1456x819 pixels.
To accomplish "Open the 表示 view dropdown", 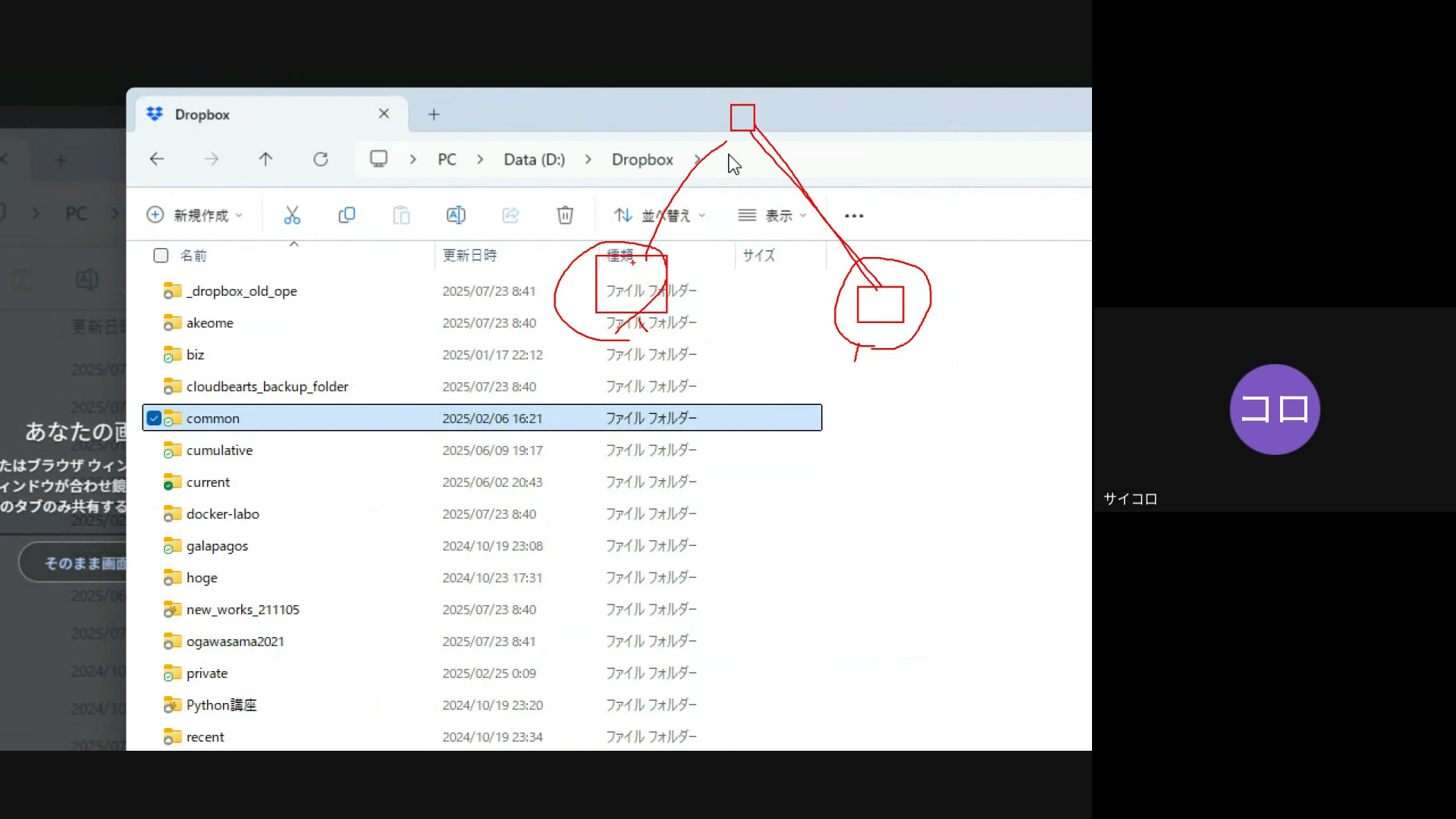I will [x=772, y=215].
